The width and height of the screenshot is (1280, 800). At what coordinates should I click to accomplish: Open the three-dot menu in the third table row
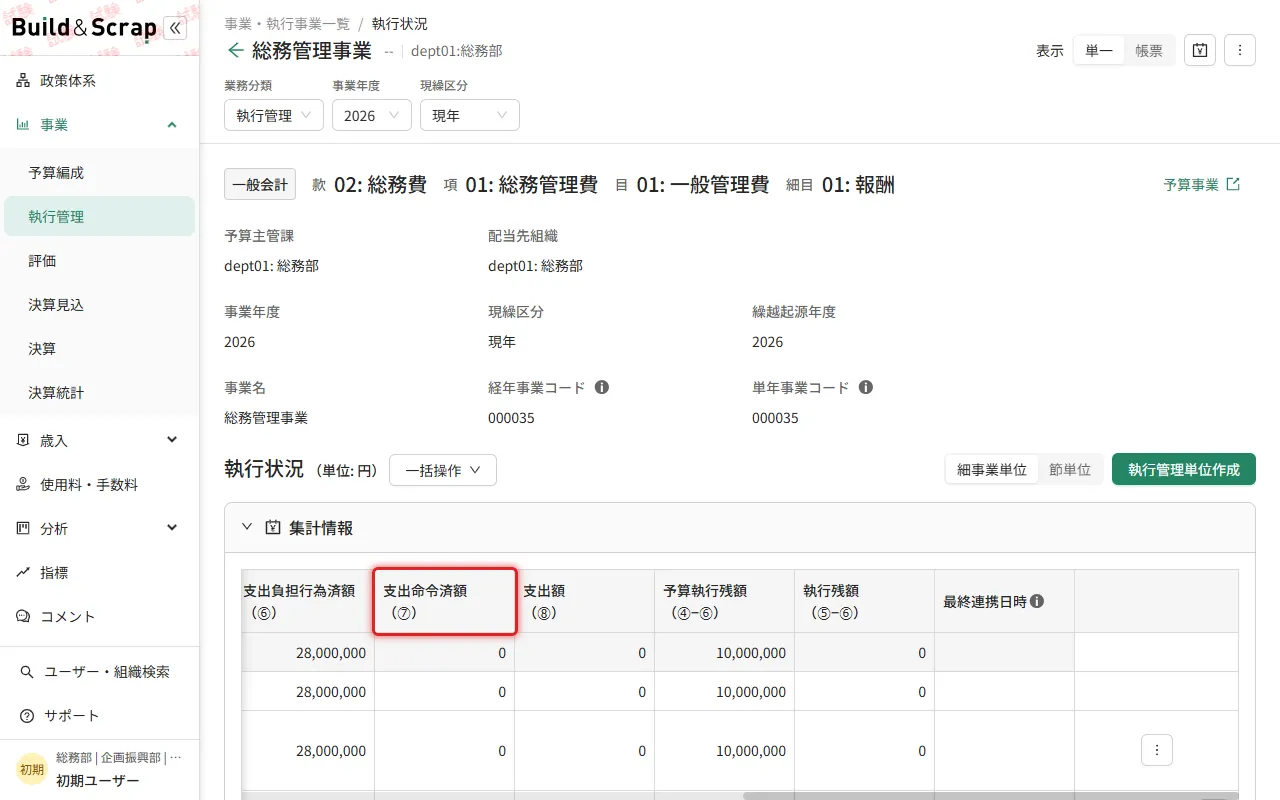[1156, 750]
